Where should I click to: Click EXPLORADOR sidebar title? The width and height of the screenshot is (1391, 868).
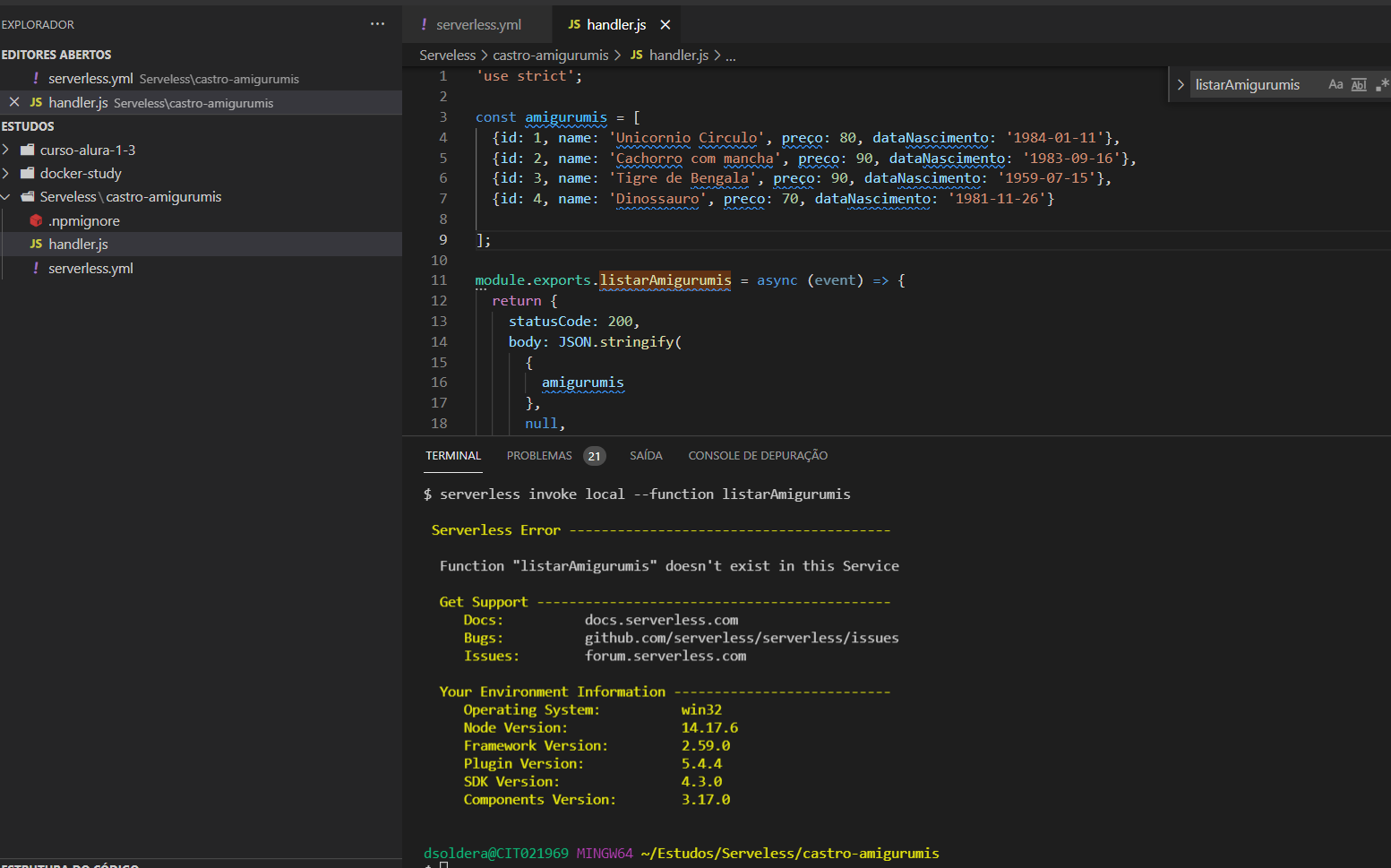38,24
